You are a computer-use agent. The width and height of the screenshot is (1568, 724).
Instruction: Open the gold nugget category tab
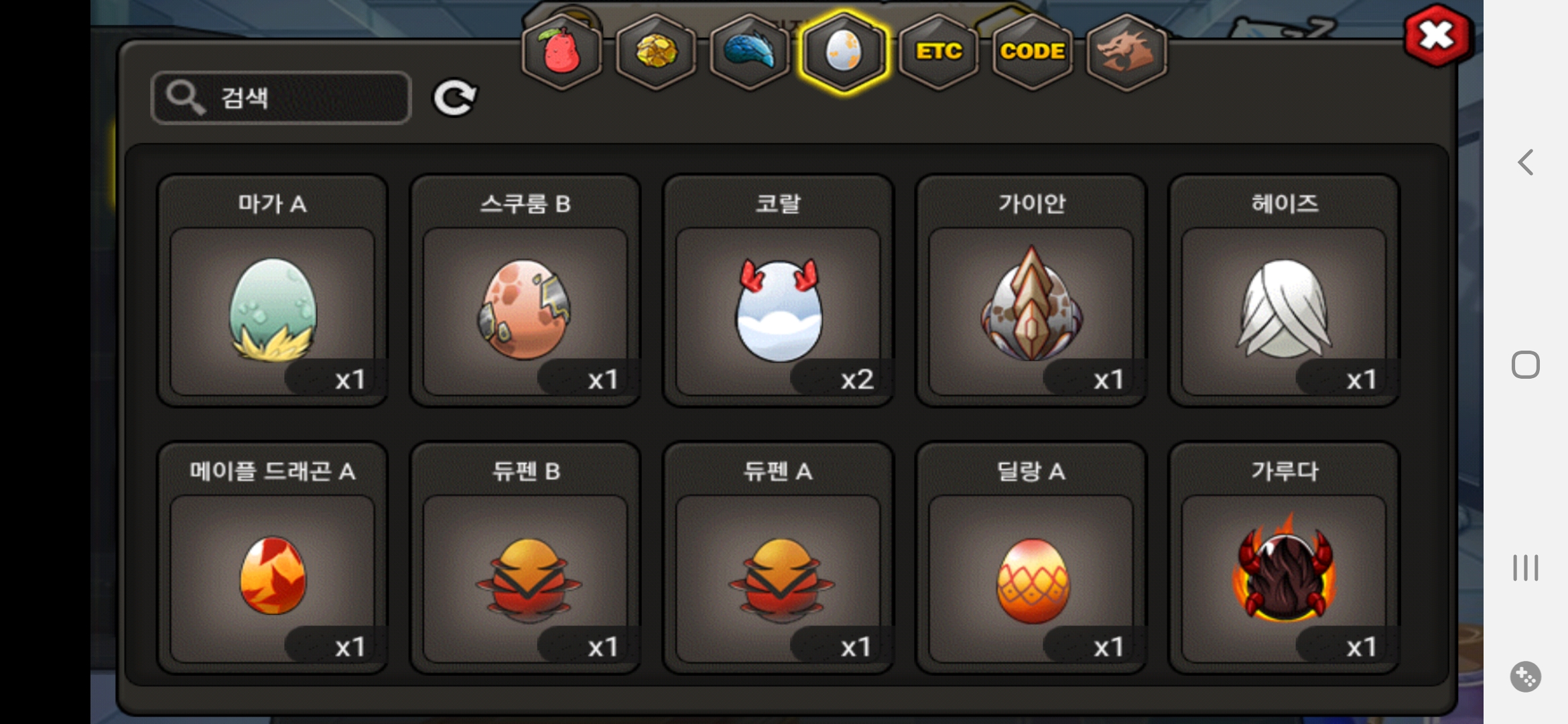[x=656, y=52]
